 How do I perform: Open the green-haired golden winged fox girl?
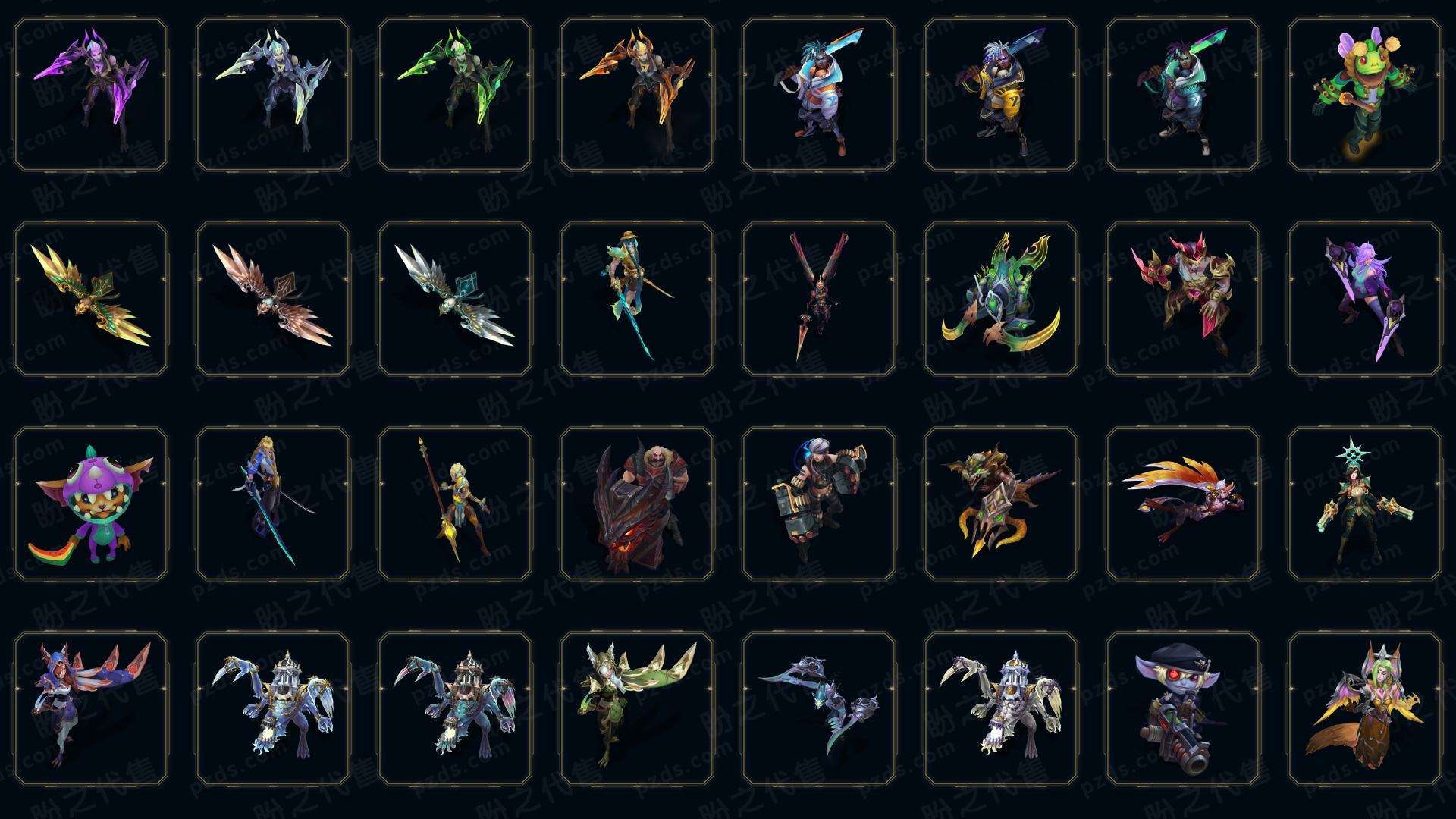click(x=1365, y=708)
